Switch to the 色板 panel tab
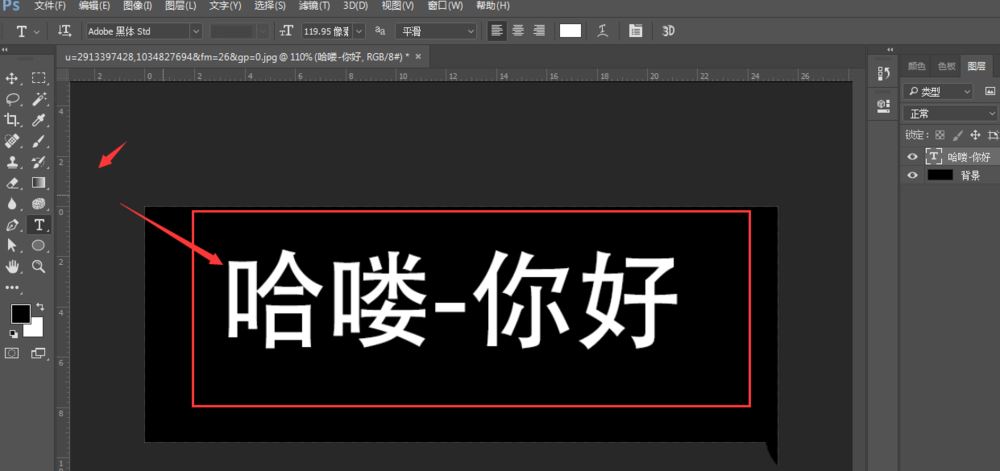This screenshot has height=471, width=1000. pyautogui.click(x=946, y=66)
